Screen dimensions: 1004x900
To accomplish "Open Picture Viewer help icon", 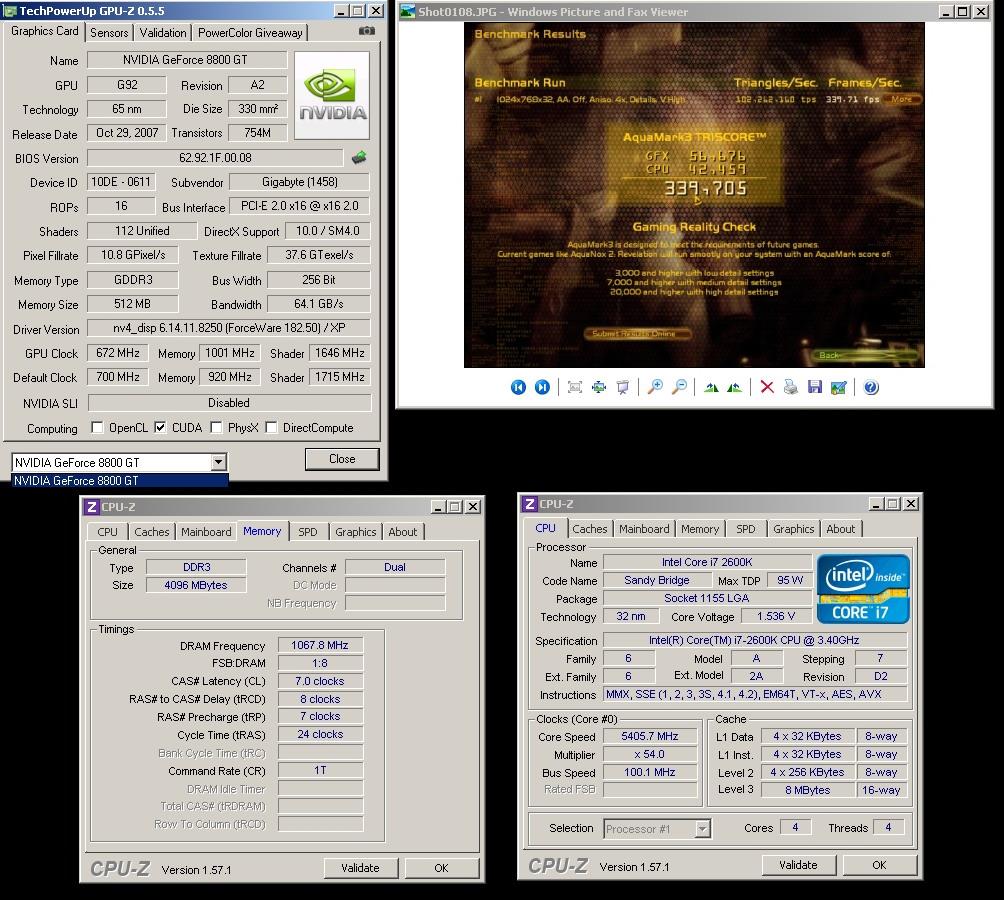I will 871,387.
